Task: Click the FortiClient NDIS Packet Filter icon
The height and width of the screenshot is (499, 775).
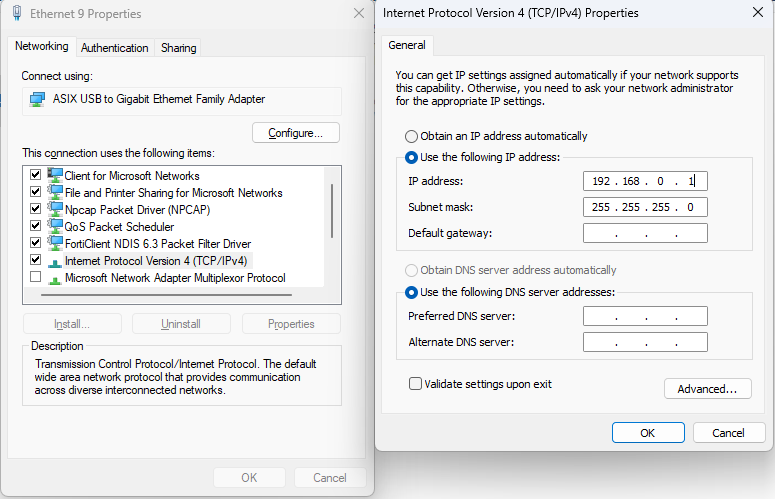Action: click(55, 243)
